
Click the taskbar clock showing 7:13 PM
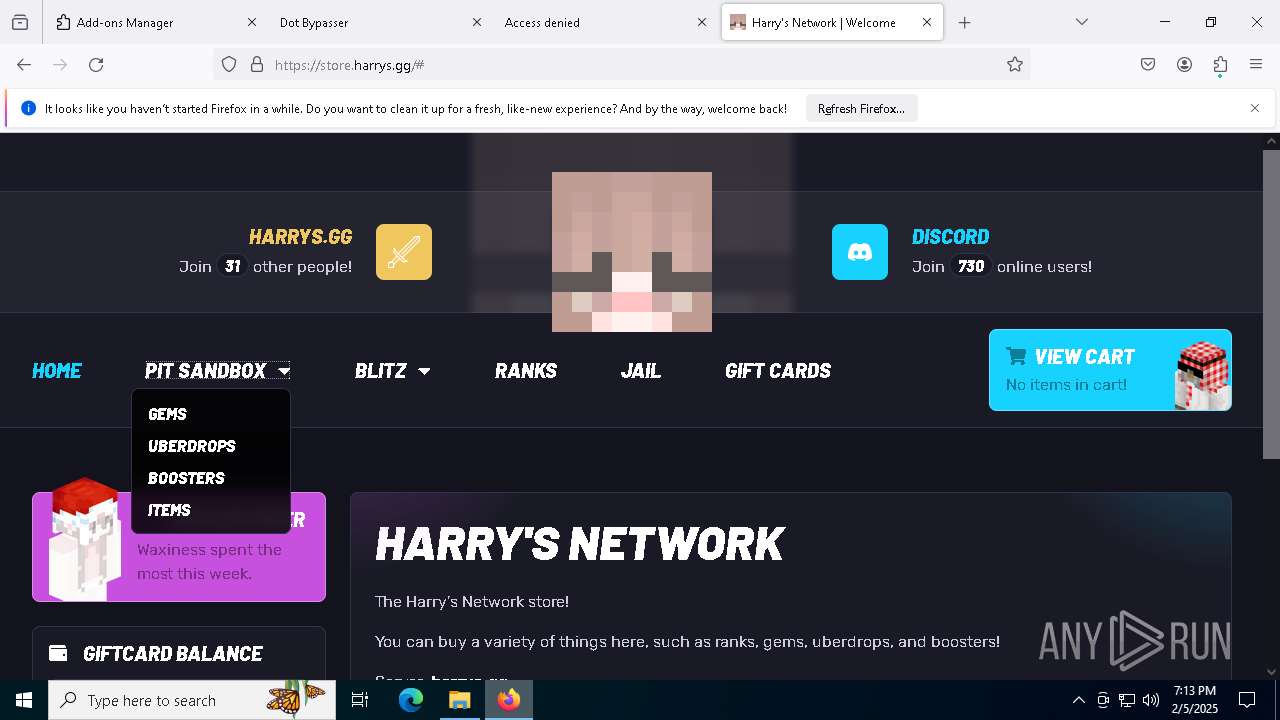[1195, 700]
